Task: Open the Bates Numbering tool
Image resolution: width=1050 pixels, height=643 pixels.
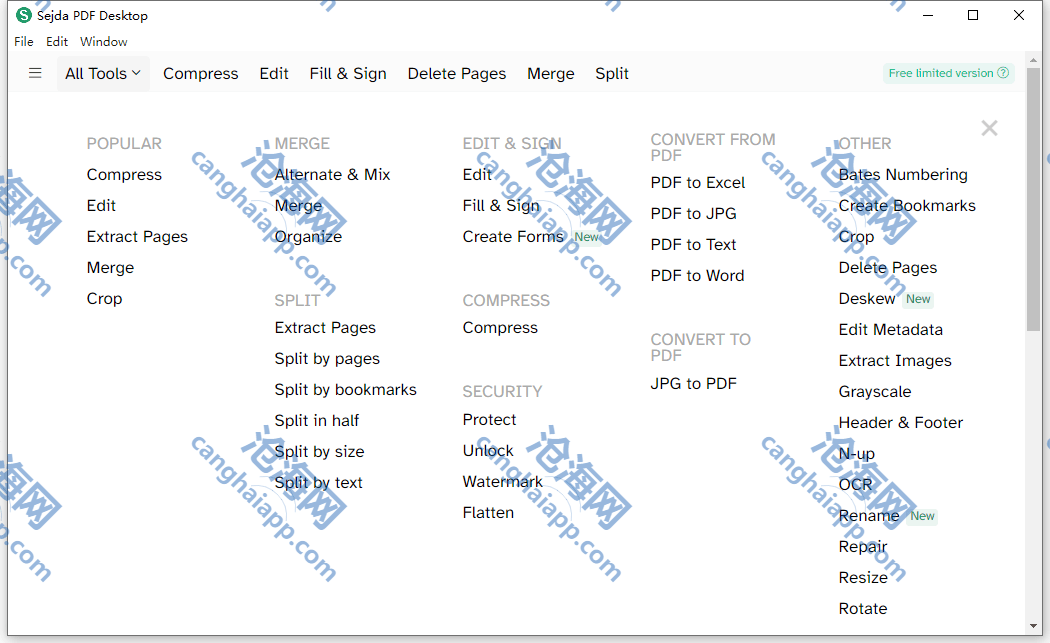Action: (903, 174)
